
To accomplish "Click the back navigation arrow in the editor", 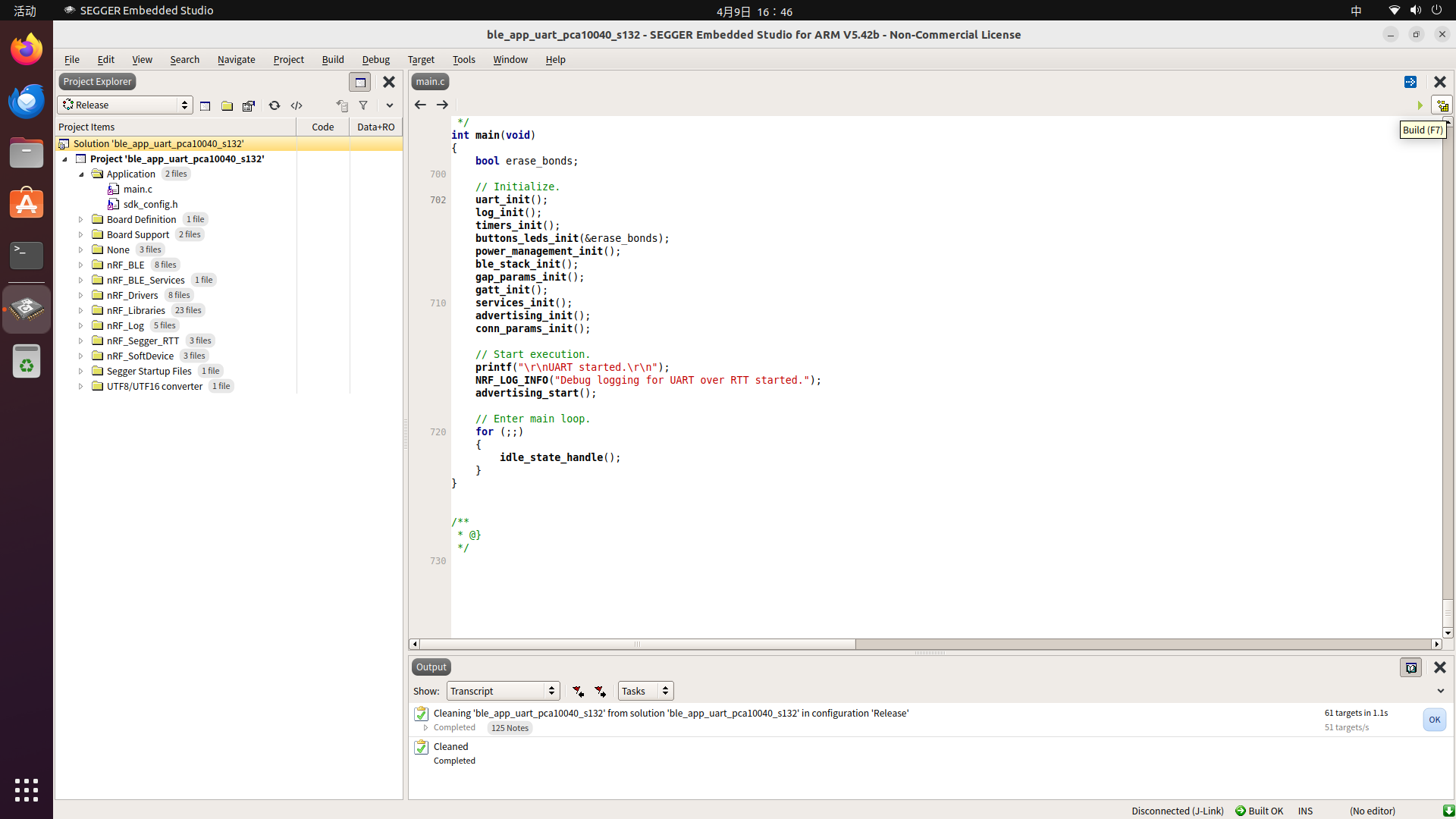I will [x=420, y=105].
